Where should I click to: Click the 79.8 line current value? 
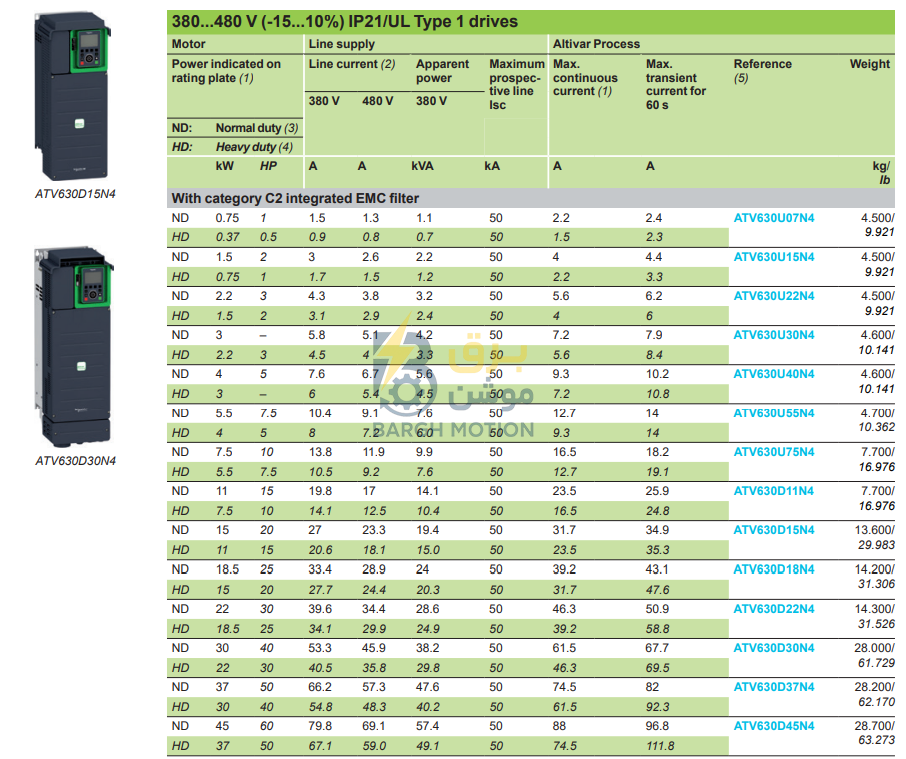pyautogui.click(x=320, y=726)
